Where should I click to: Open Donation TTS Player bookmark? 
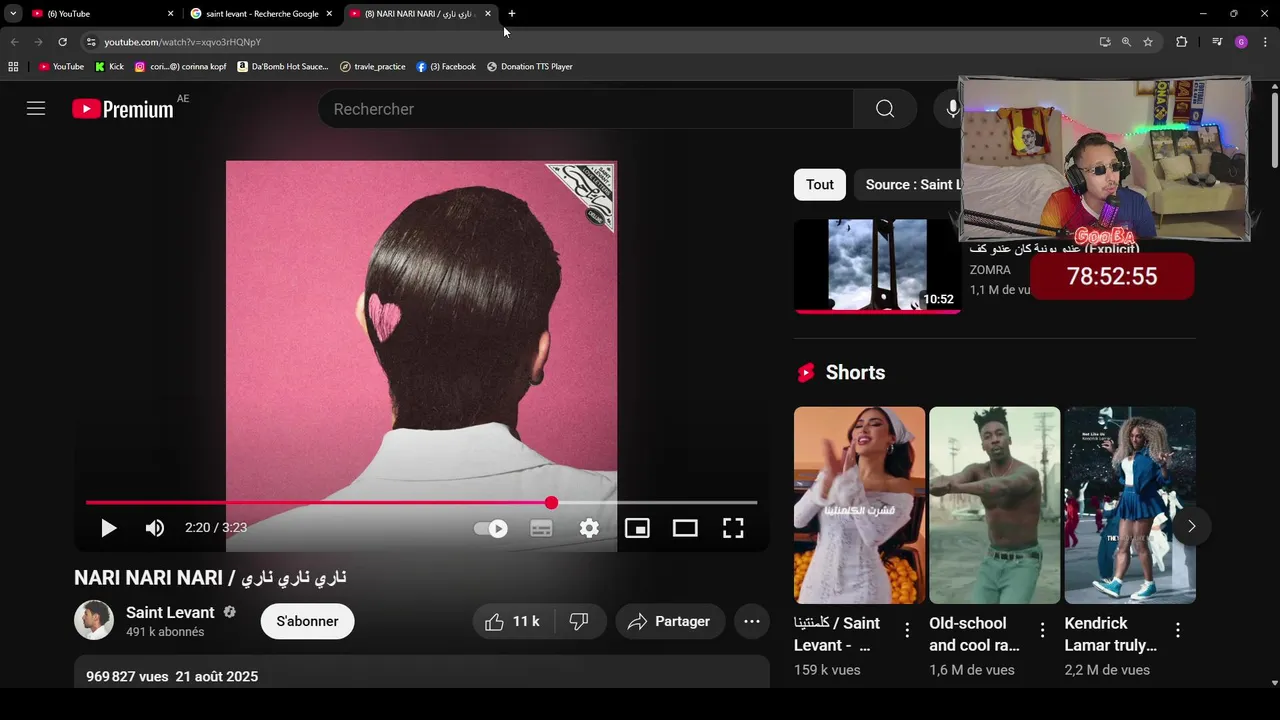(530, 67)
